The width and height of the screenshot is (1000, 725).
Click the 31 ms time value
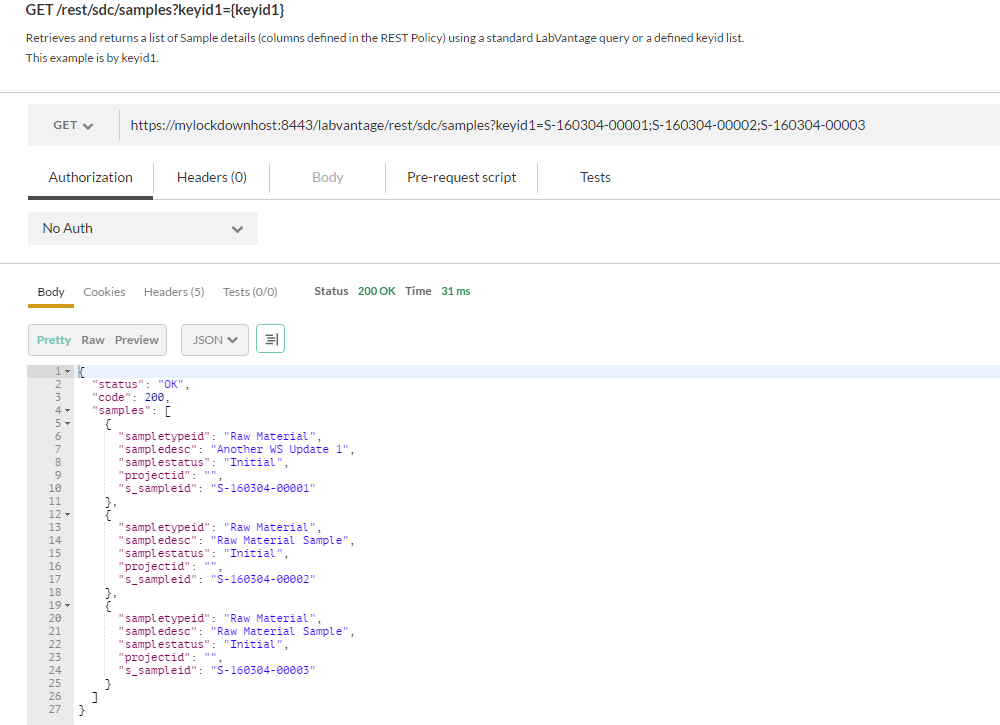(x=455, y=291)
